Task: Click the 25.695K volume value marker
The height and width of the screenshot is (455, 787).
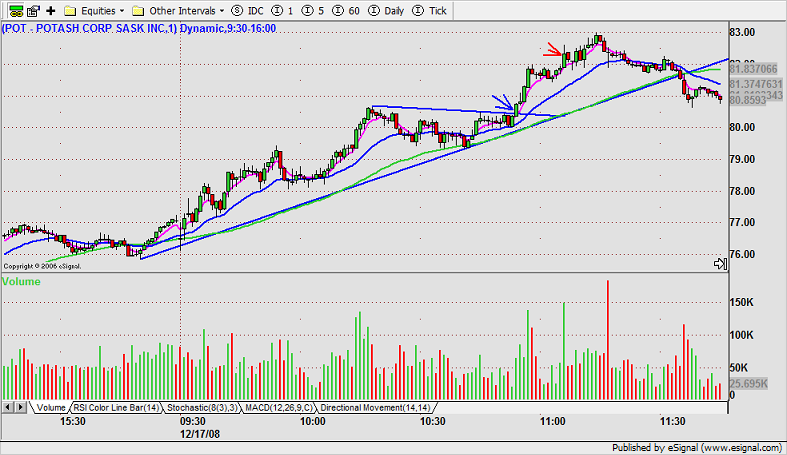Action: coord(748,384)
